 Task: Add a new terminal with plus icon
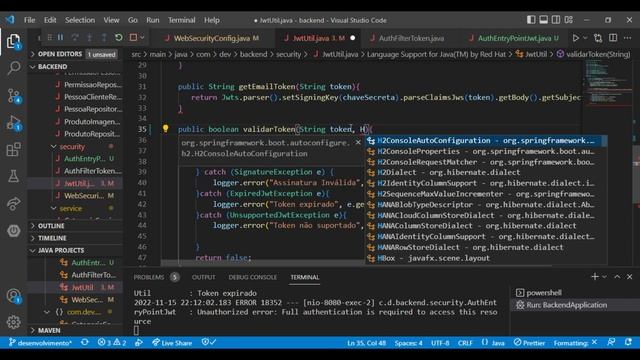pyautogui.click(x=595, y=277)
